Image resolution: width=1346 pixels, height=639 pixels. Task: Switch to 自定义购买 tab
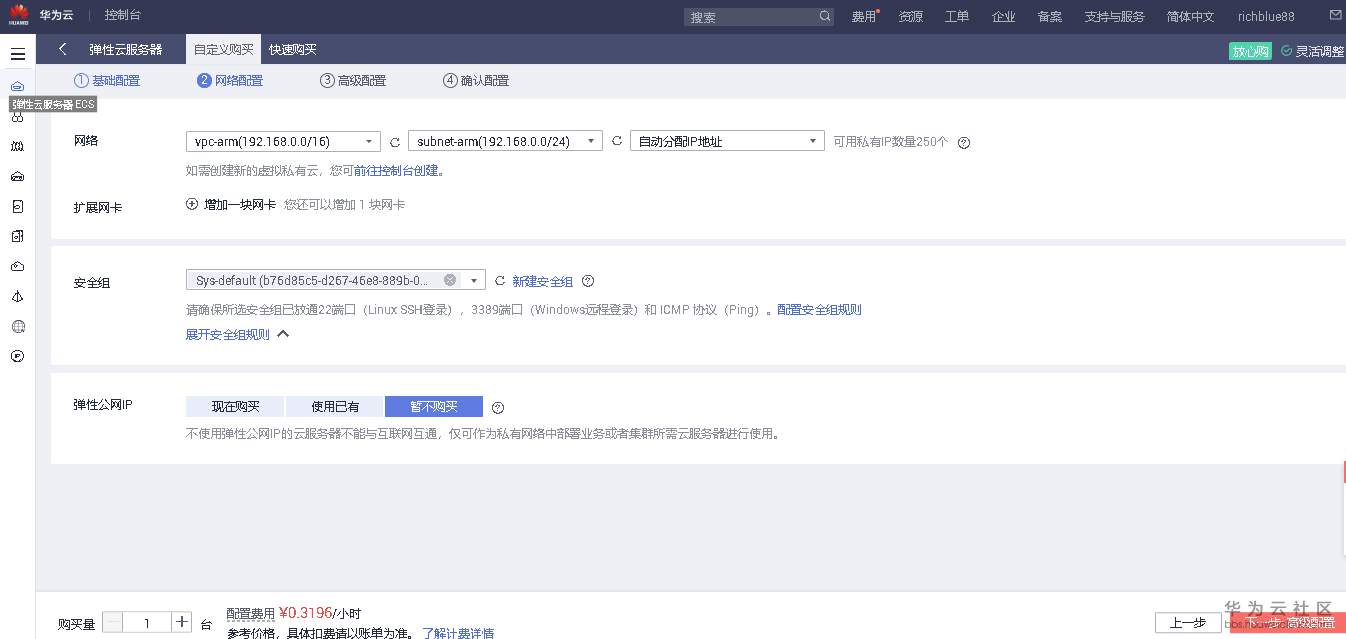pos(224,49)
